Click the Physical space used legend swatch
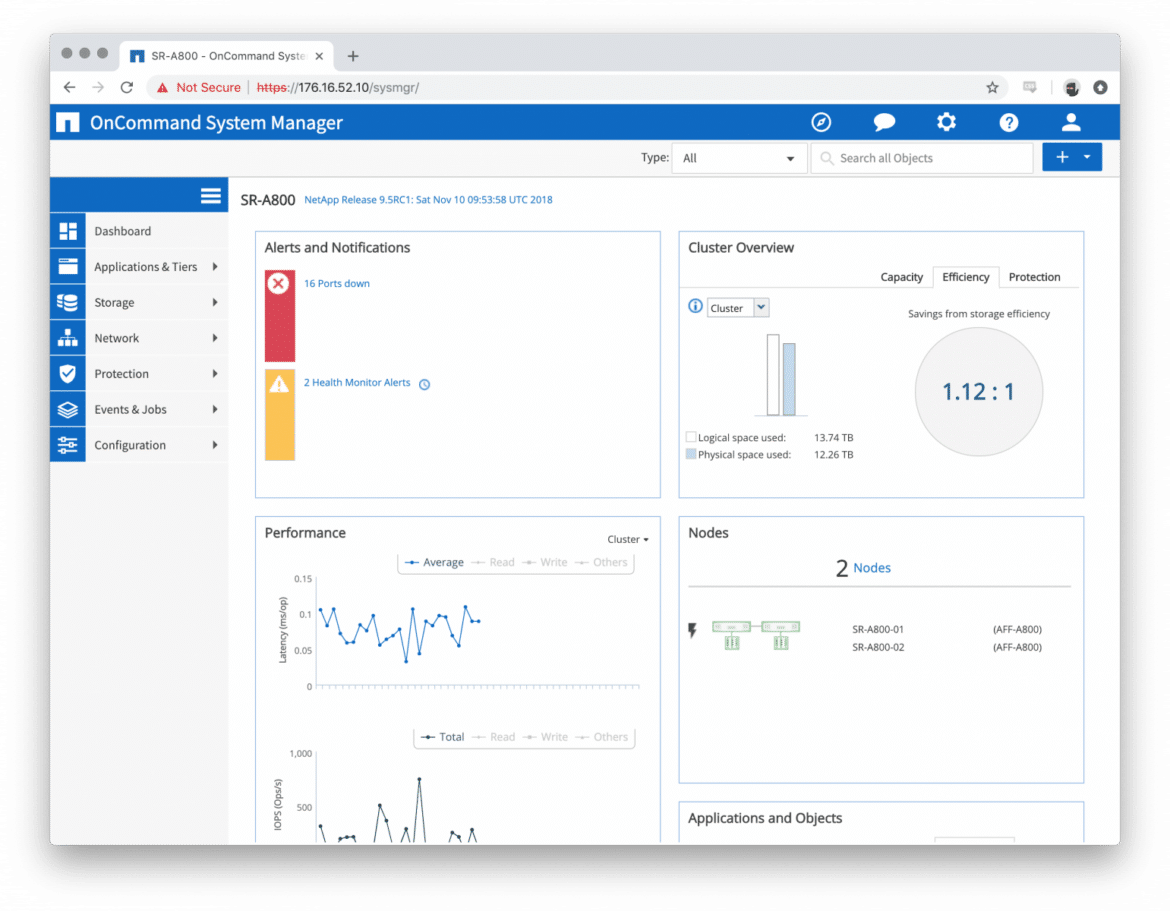This screenshot has width=1170, height=911. [691, 454]
